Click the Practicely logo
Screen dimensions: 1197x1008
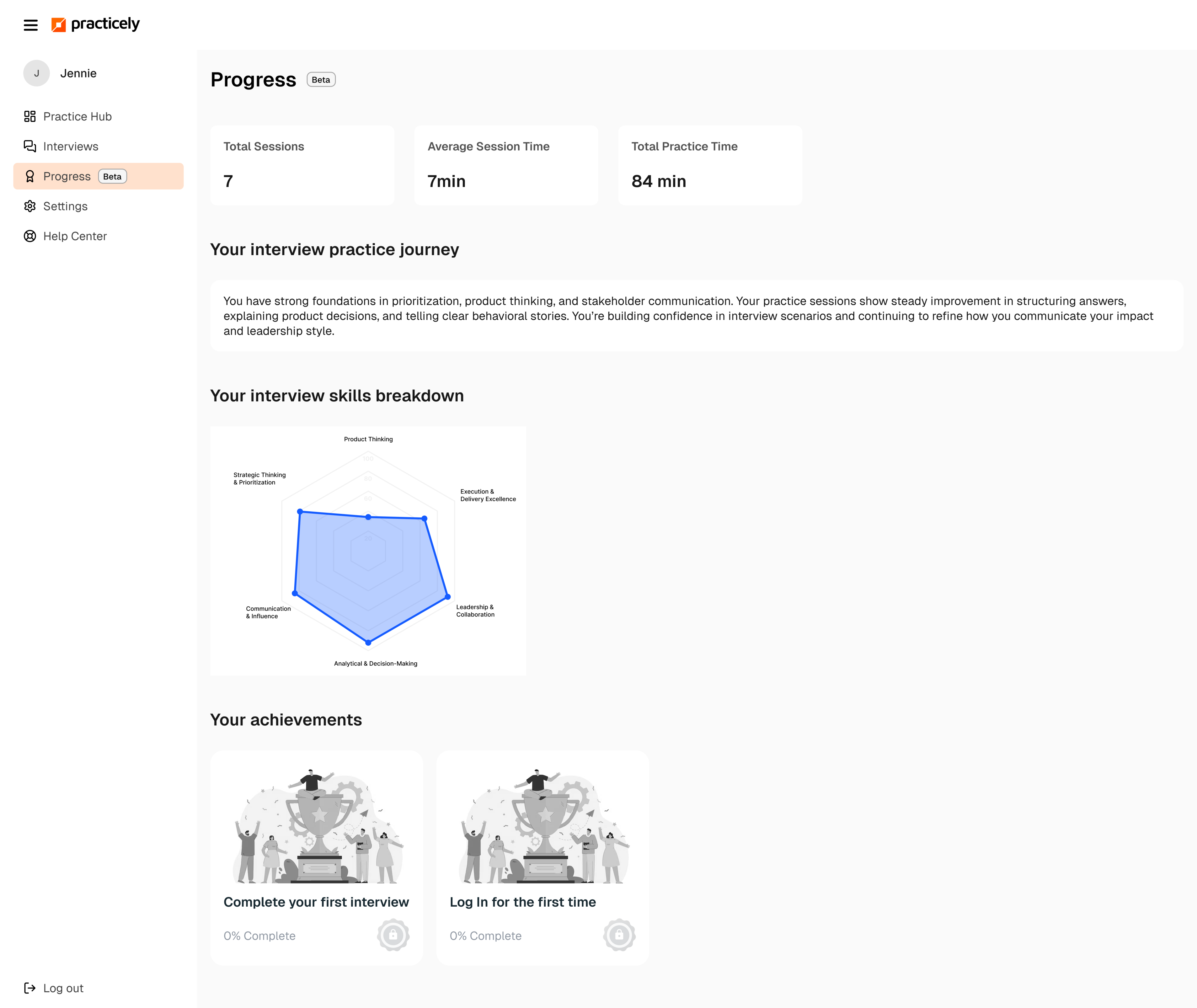96,24
